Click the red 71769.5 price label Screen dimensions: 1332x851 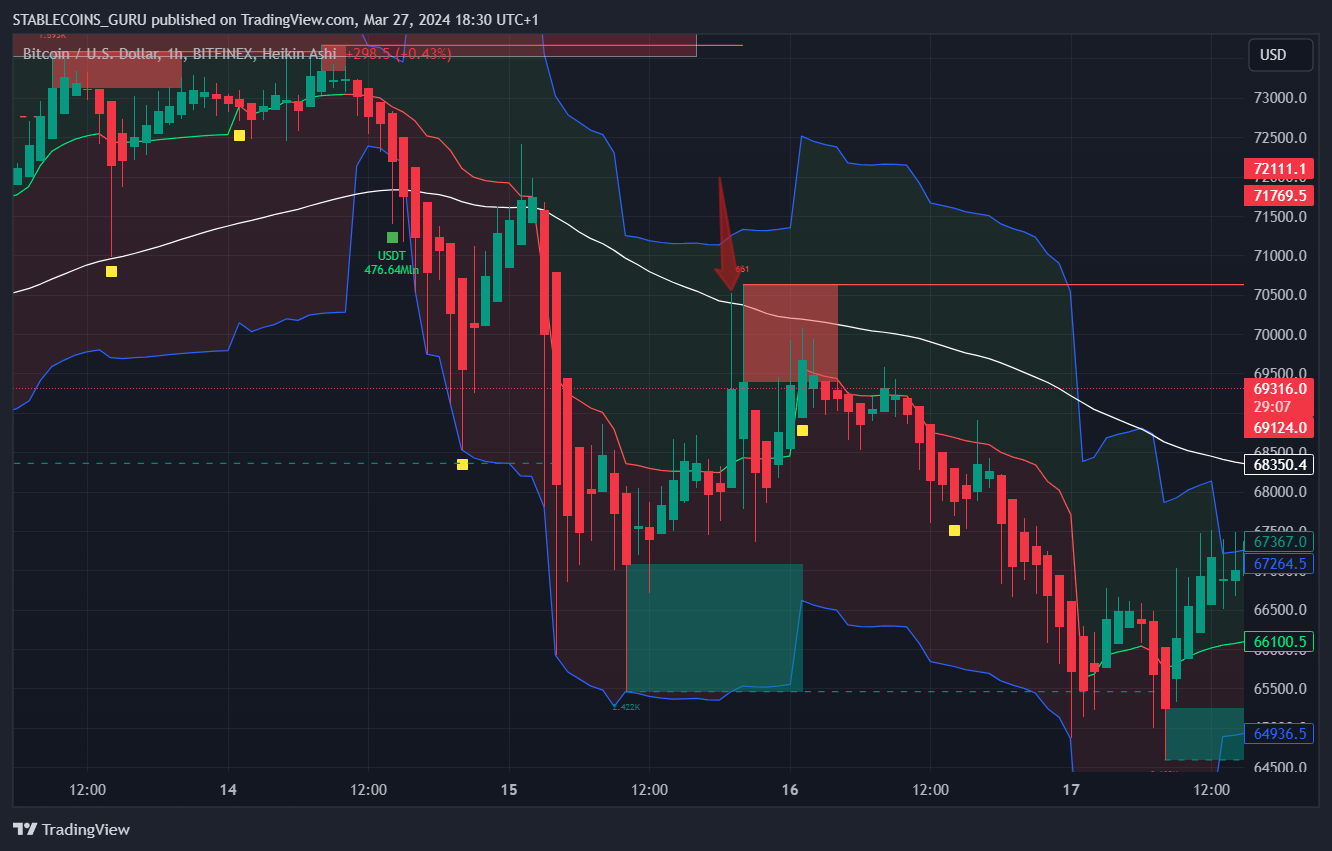click(1277, 195)
